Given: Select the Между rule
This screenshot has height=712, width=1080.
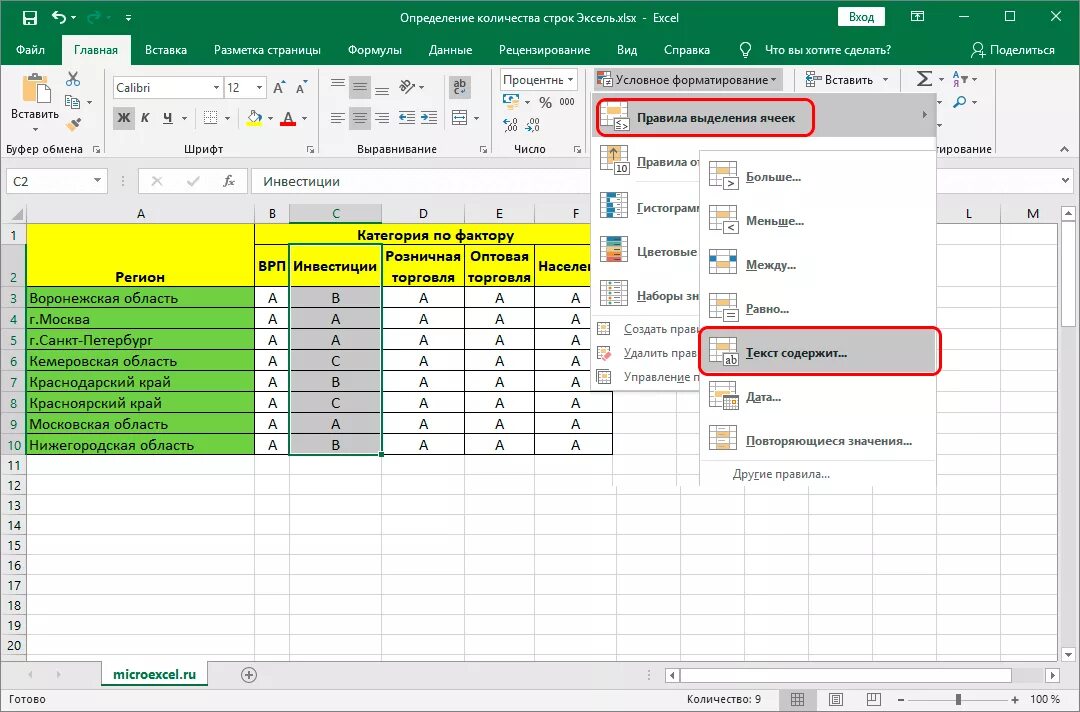Looking at the screenshot, I should 818,265.
